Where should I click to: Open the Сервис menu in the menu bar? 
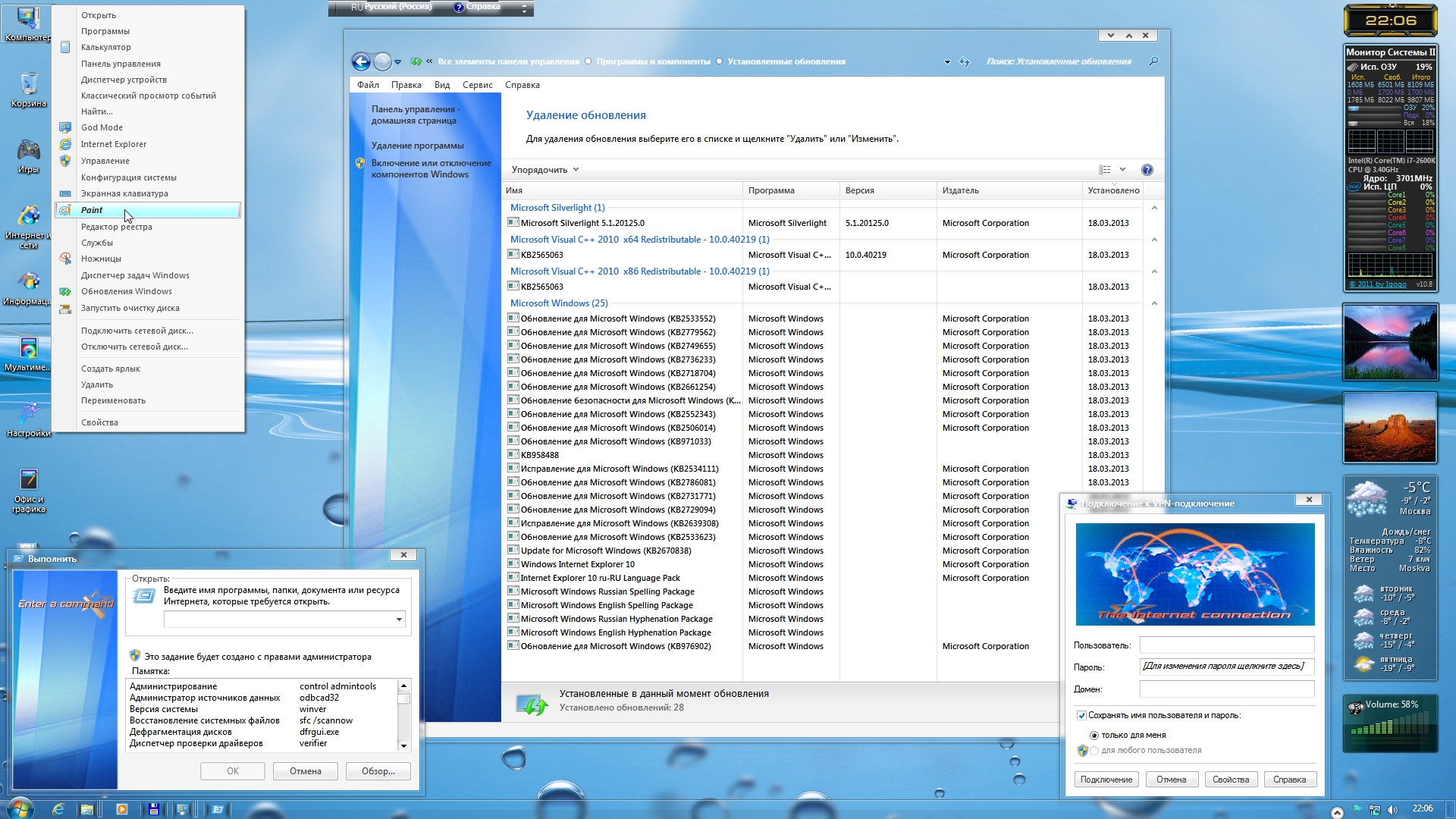coord(478,85)
